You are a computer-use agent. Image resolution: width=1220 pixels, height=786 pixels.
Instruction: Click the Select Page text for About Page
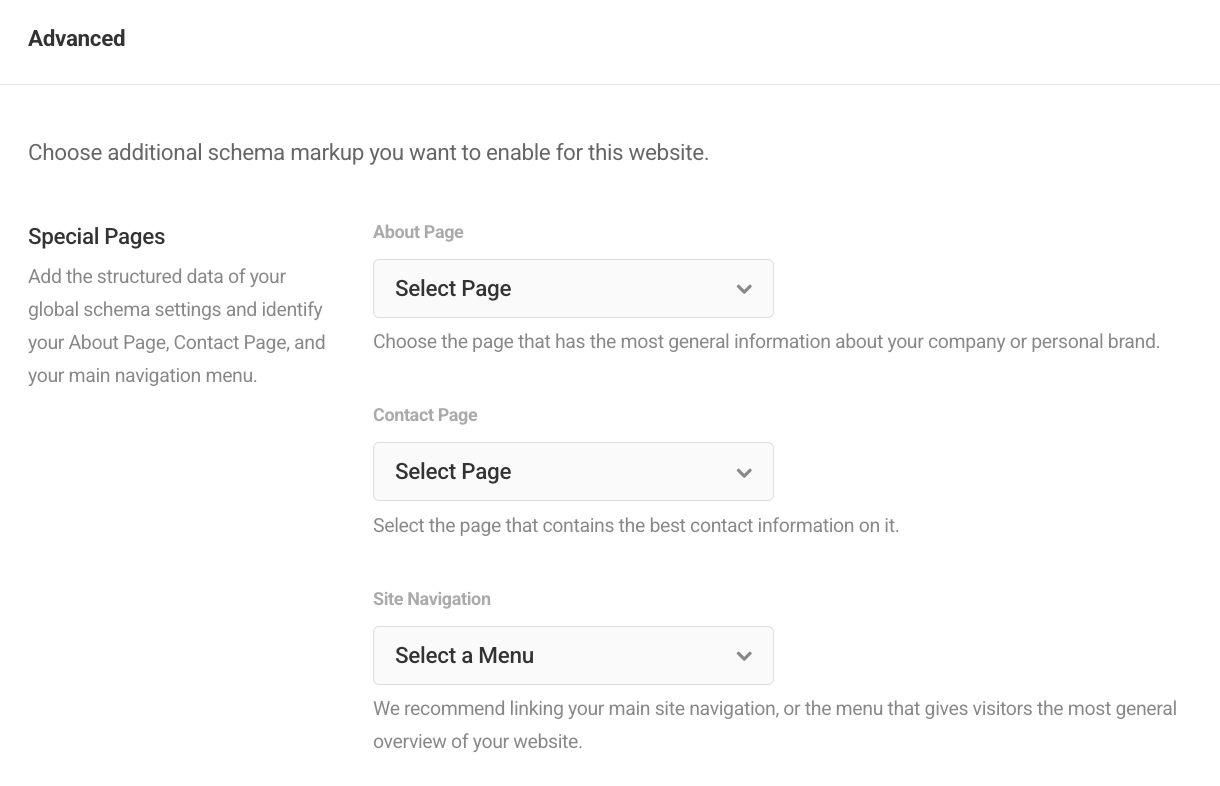coord(453,288)
